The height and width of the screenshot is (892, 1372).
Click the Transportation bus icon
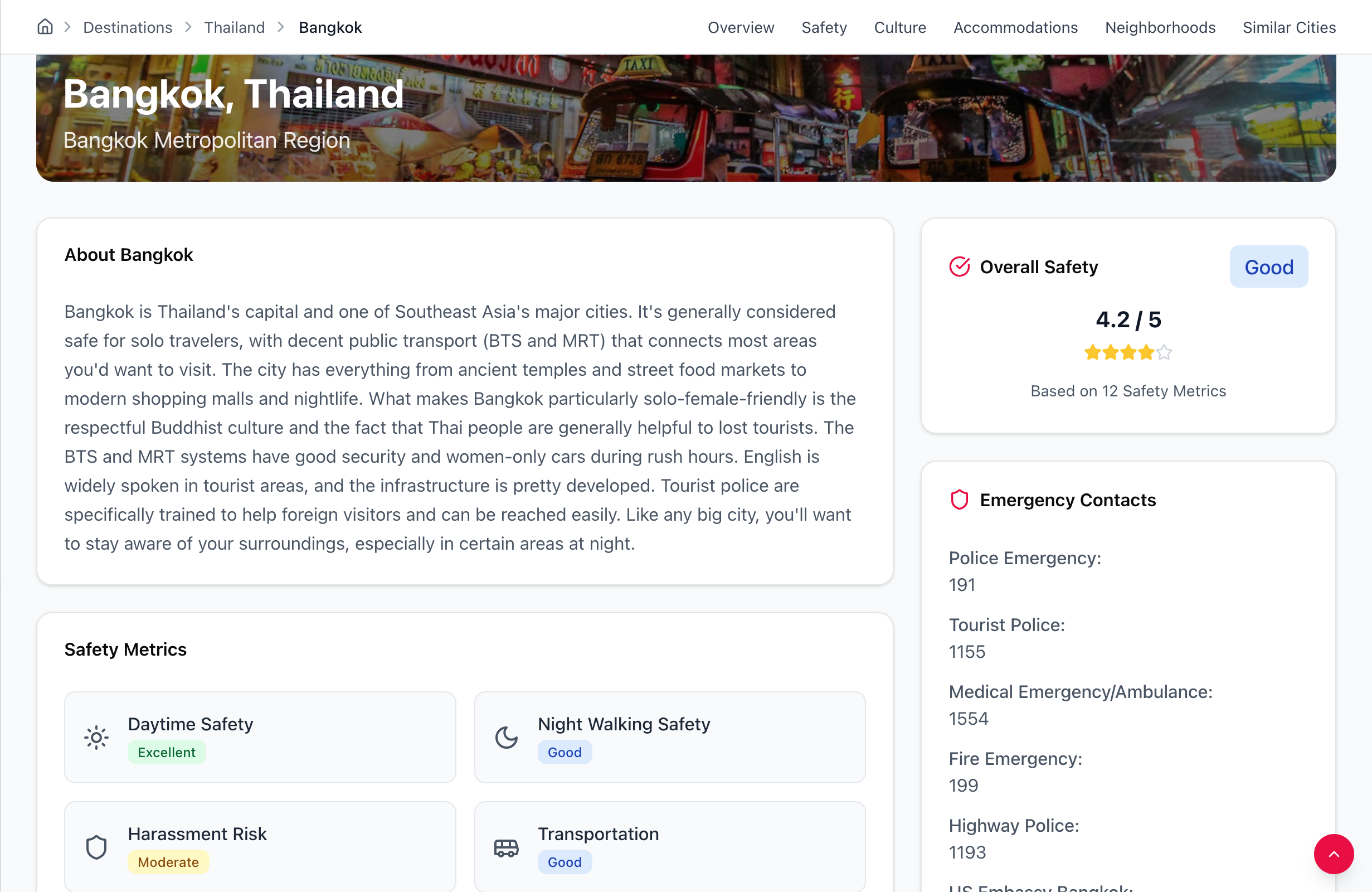point(506,847)
